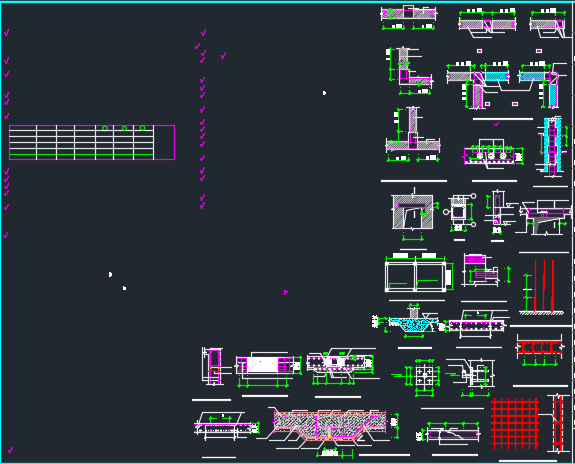Click the rightmost green circle in the table

pyautogui.click(x=143, y=128)
